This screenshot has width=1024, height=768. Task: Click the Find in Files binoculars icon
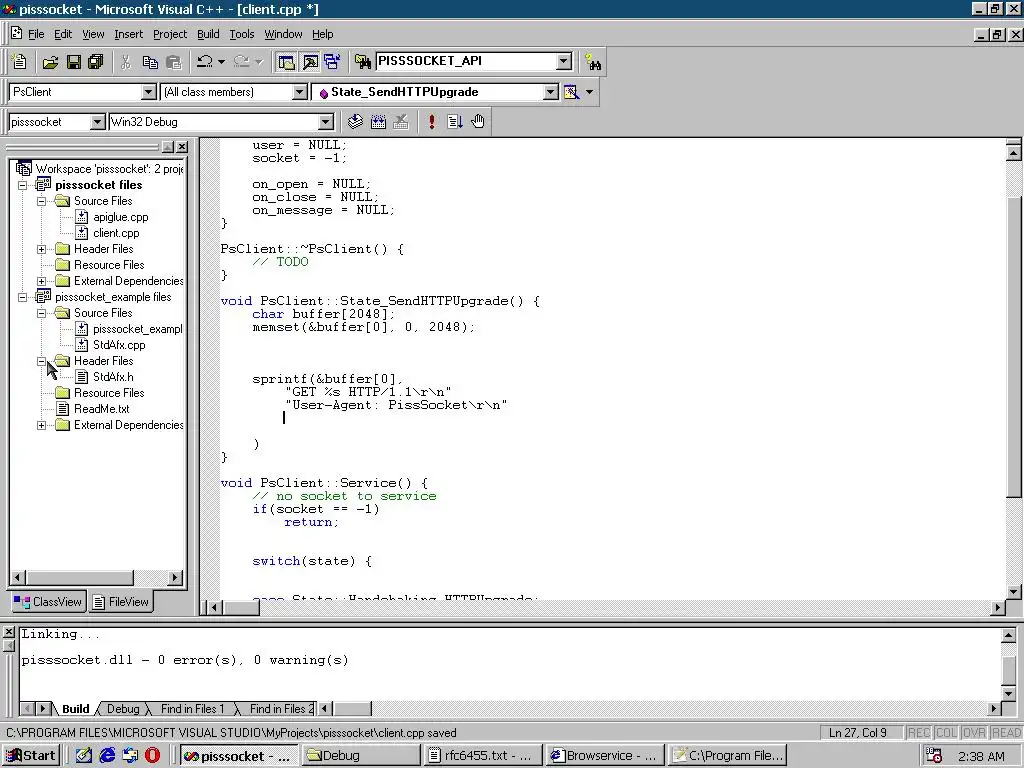(x=362, y=62)
